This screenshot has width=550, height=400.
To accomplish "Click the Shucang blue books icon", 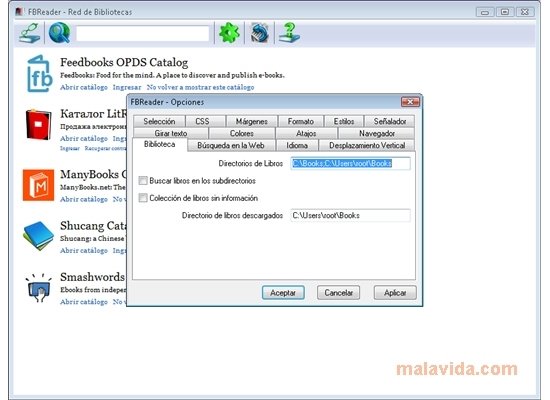I will click(39, 235).
